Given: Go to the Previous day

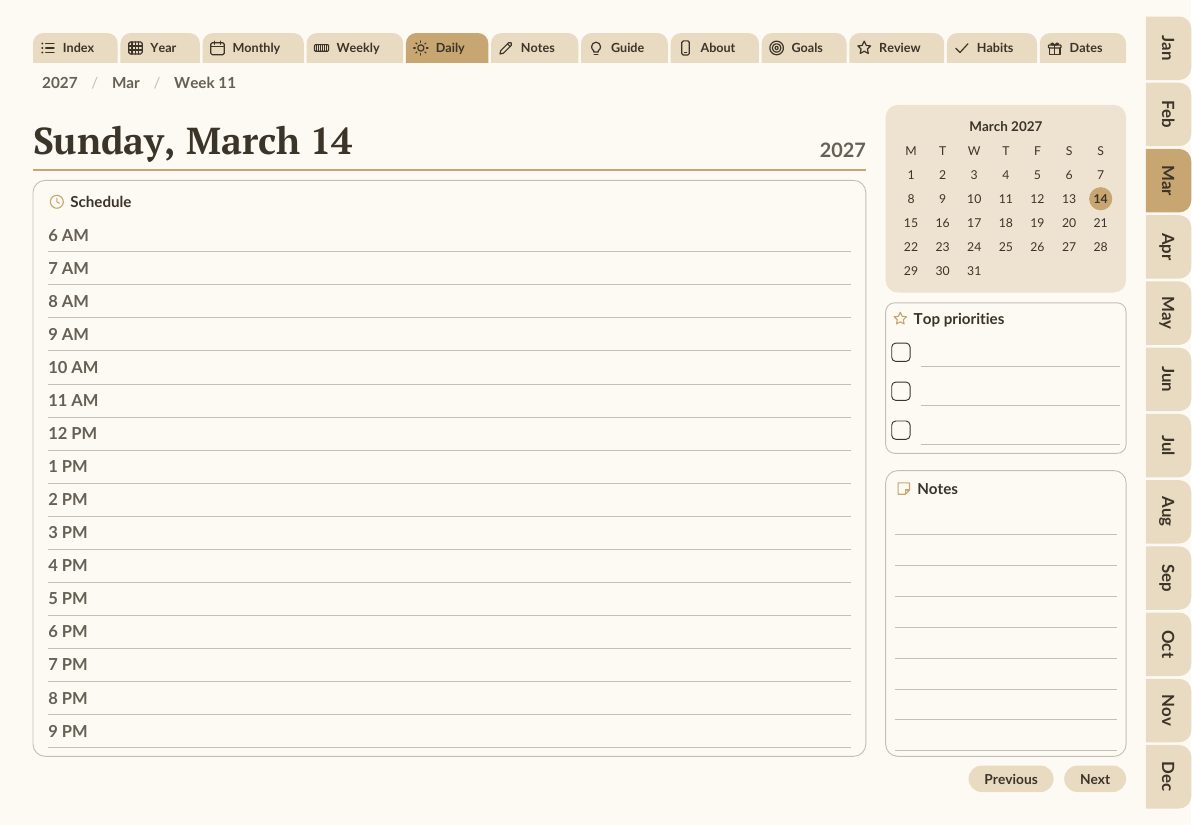Looking at the screenshot, I should [x=1010, y=779].
